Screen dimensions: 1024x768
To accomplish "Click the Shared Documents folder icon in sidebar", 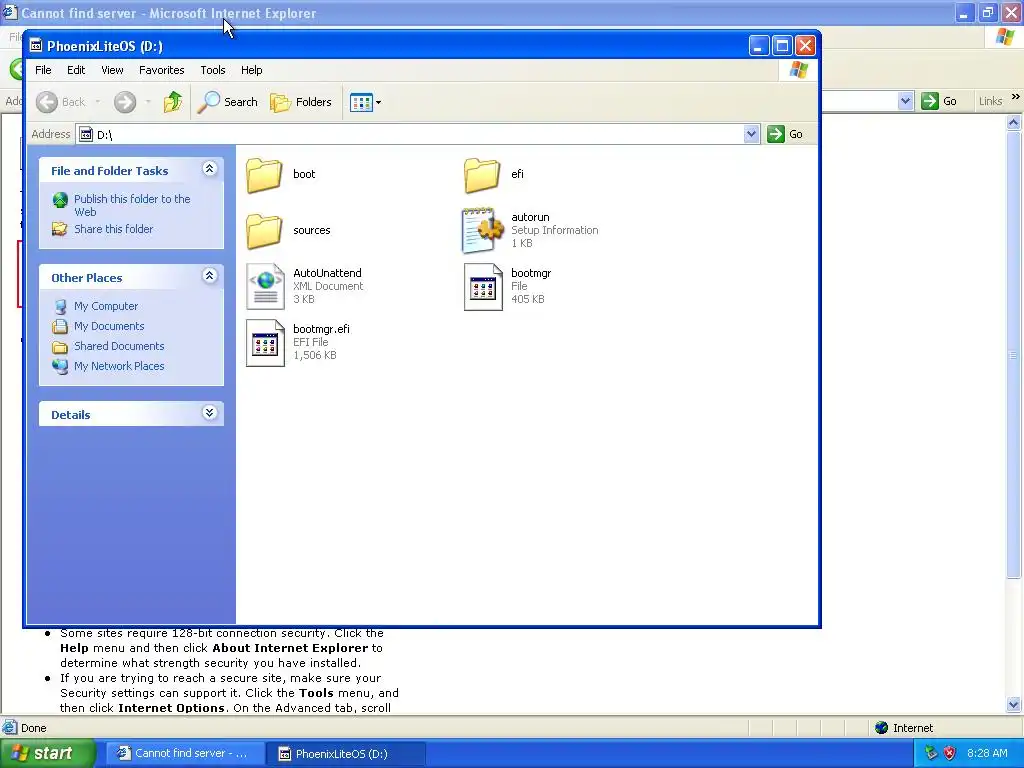I will (x=60, y=347).
